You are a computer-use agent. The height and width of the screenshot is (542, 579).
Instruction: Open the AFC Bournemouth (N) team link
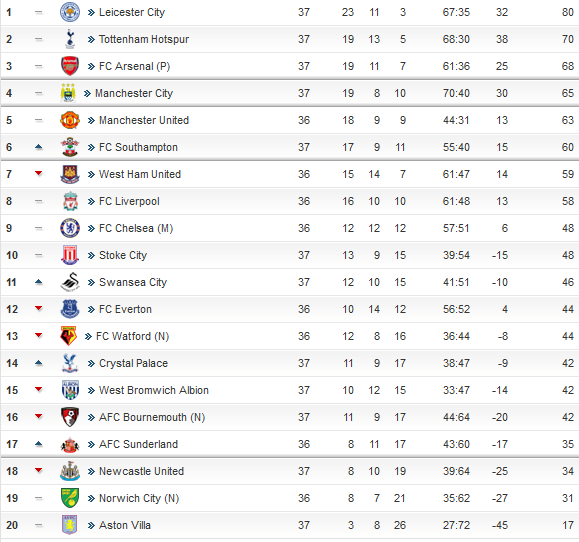pyautogui.click(x=152, y=417)
